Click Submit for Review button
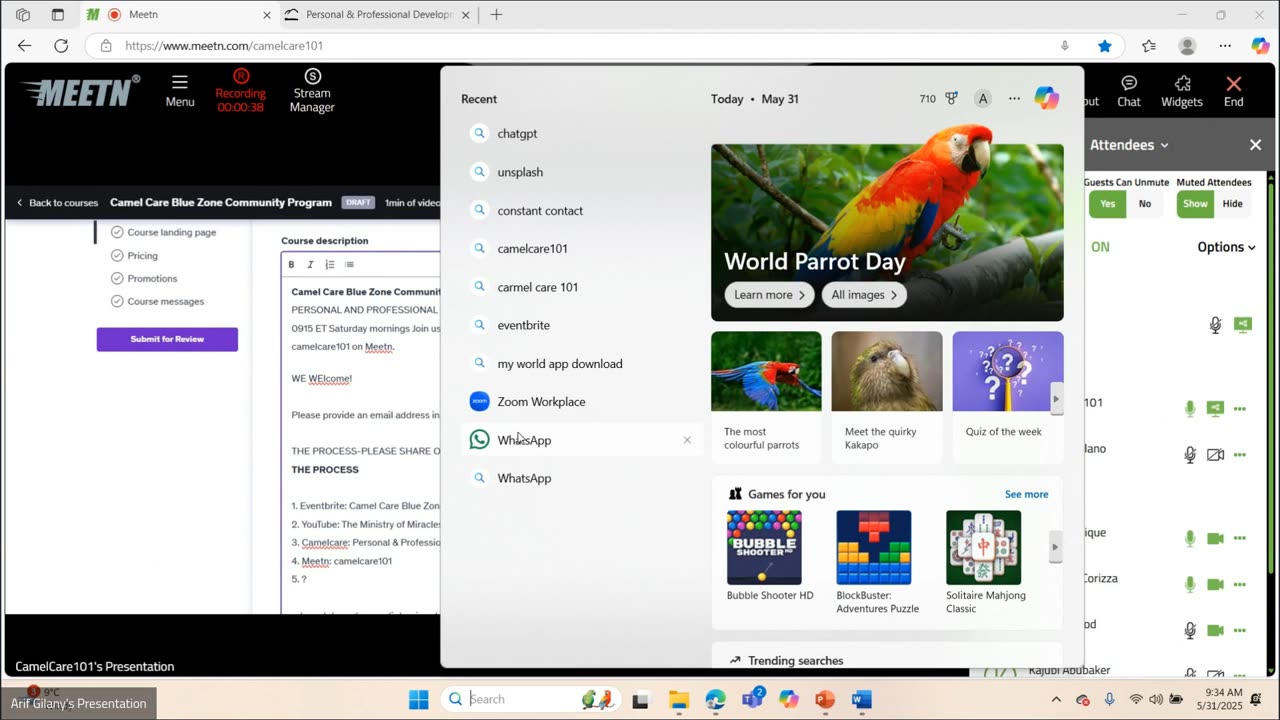Viewport: 1280px width, 720px height. pyautogui.click(x=167, y=339)
